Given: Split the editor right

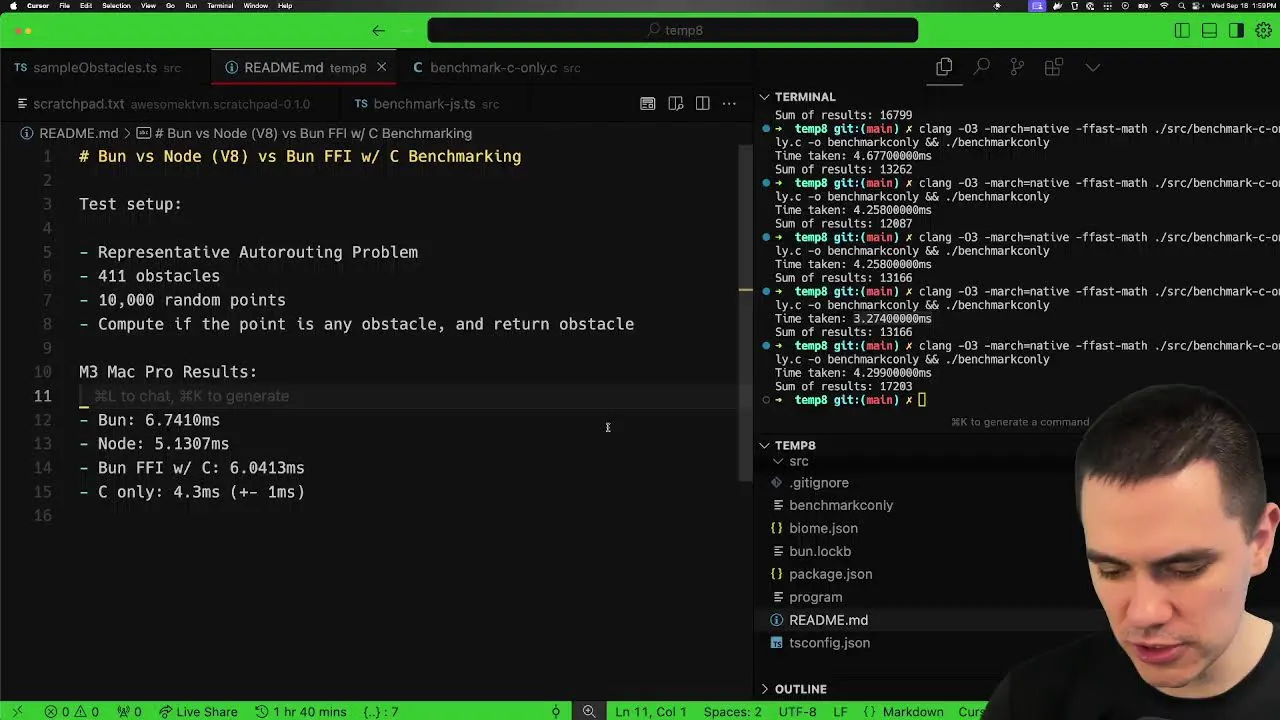Looking at the screenshot, I should coord(702,103).
